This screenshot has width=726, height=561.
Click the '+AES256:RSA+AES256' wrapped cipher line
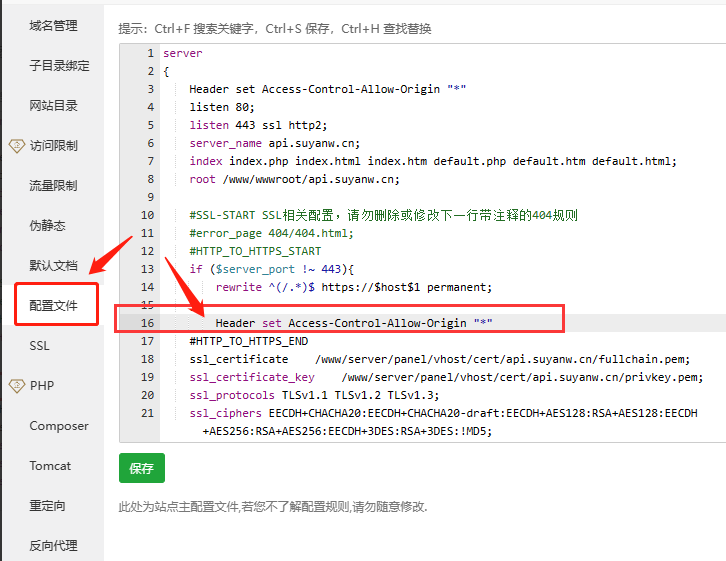point(347,431)
